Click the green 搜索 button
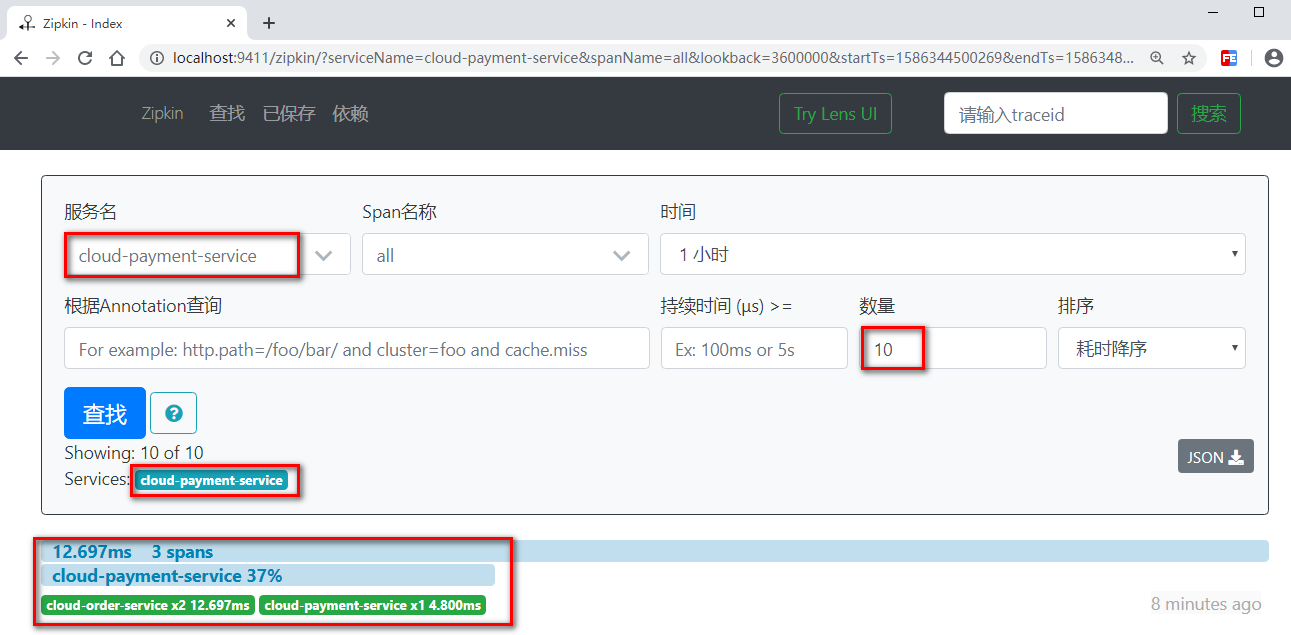This screenshot has width=1291, height=635. (x=1209, y=114)
